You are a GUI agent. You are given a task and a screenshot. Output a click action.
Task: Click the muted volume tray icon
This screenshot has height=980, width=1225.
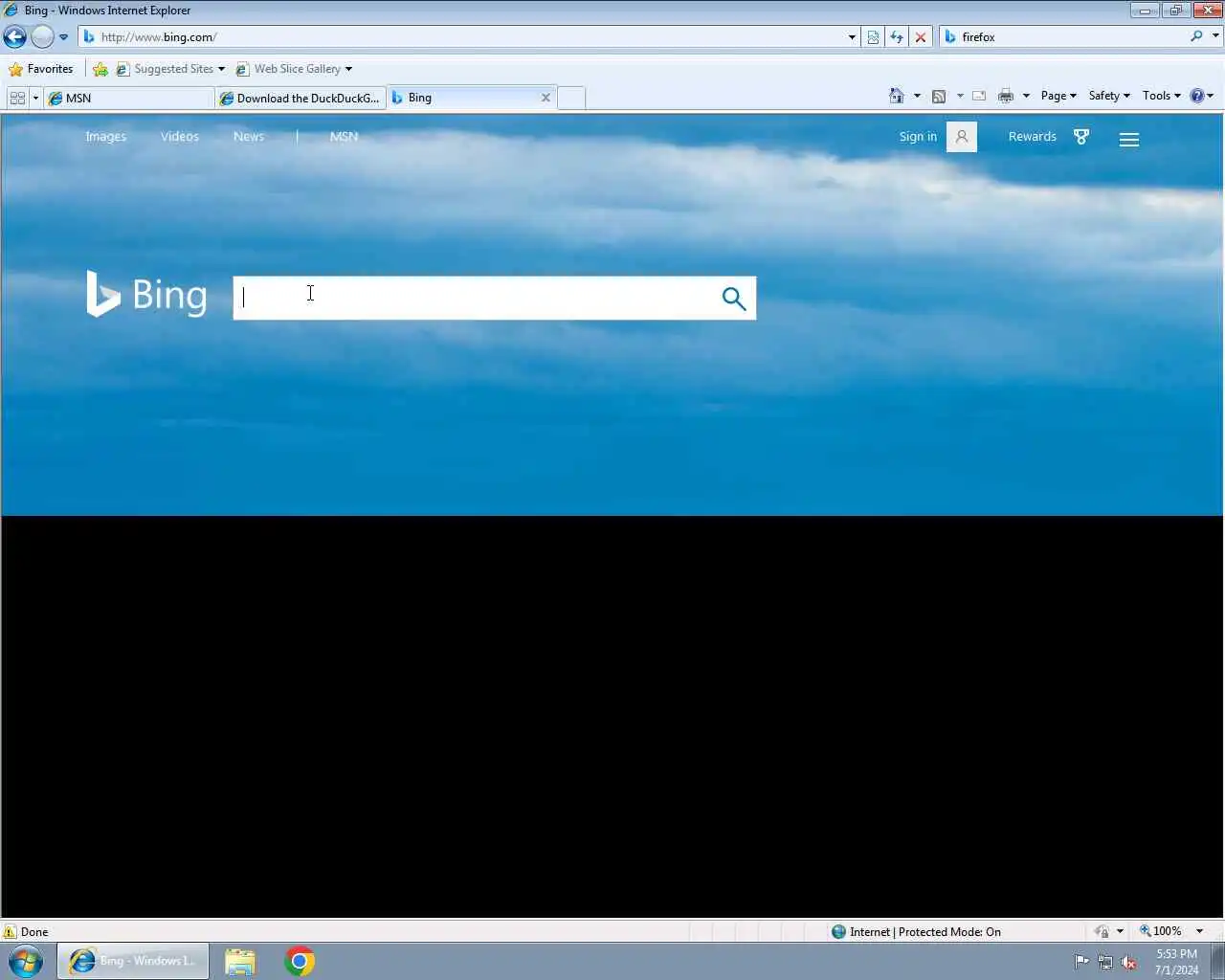pos(1129,962)
